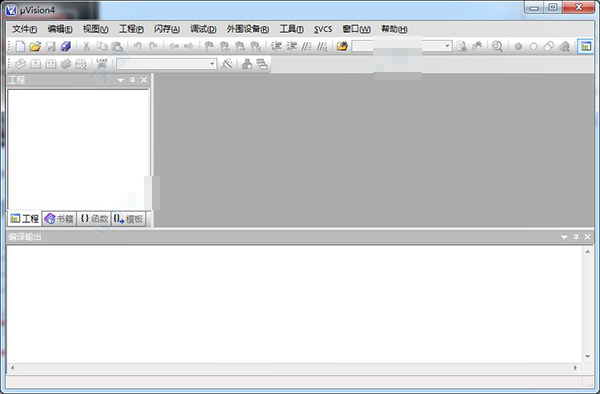Open the 调试(D) menu
Image resolution: width=600 pixels, height=394 pixels.
(203, 29)
